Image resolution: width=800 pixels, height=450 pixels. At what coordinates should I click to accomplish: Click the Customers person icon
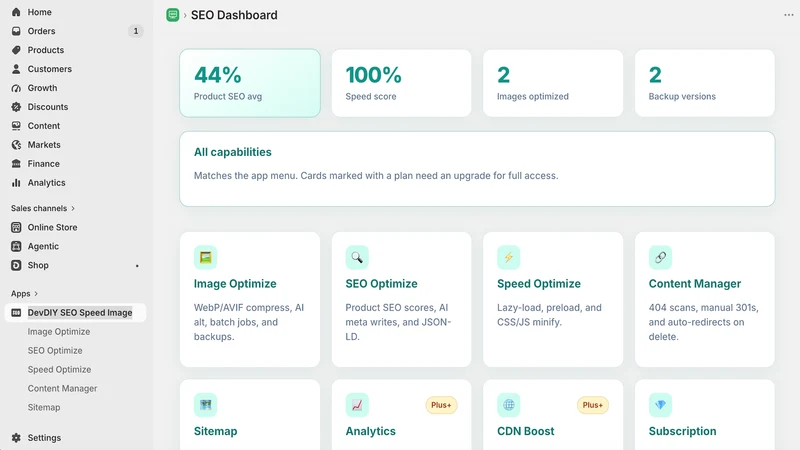click(16, 69)
